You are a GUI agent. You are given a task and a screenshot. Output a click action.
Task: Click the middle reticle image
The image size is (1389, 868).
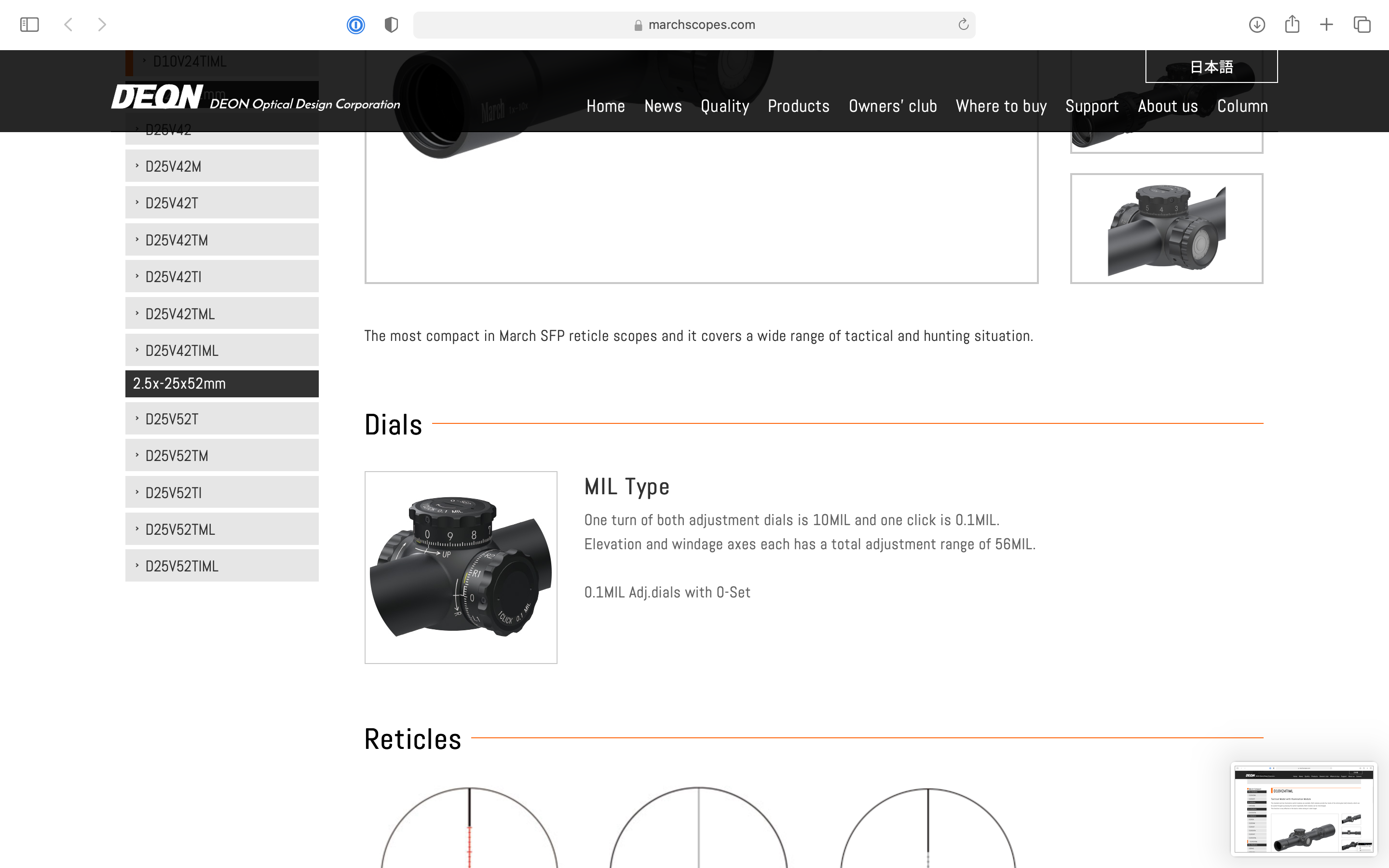click(x=698, y=827)
